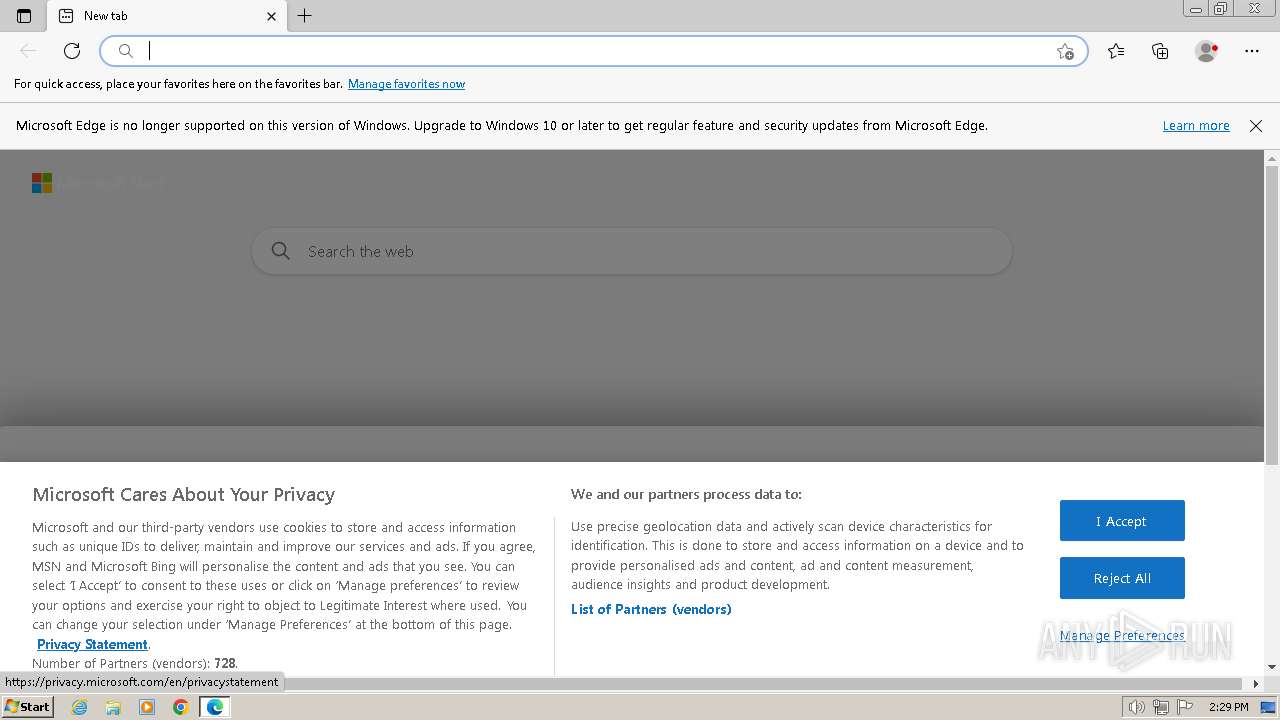
Task: Click the Microsoft logo on page
Action: click(x=42, y=183)
